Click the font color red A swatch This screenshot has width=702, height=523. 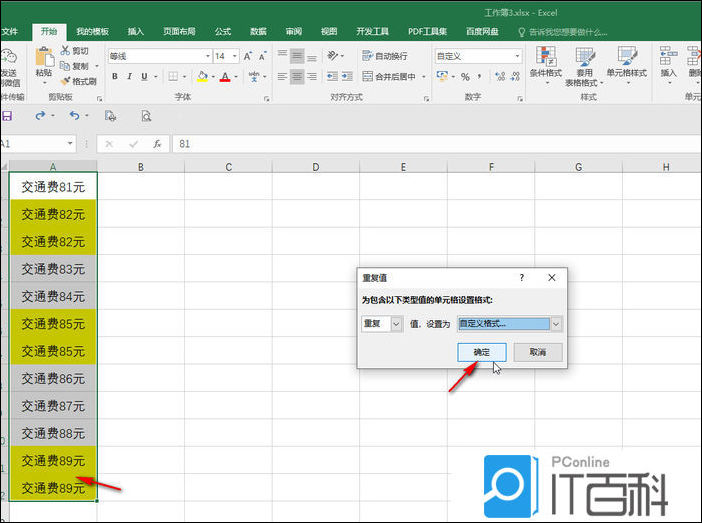pyautogui.click(x=223, y=77)
